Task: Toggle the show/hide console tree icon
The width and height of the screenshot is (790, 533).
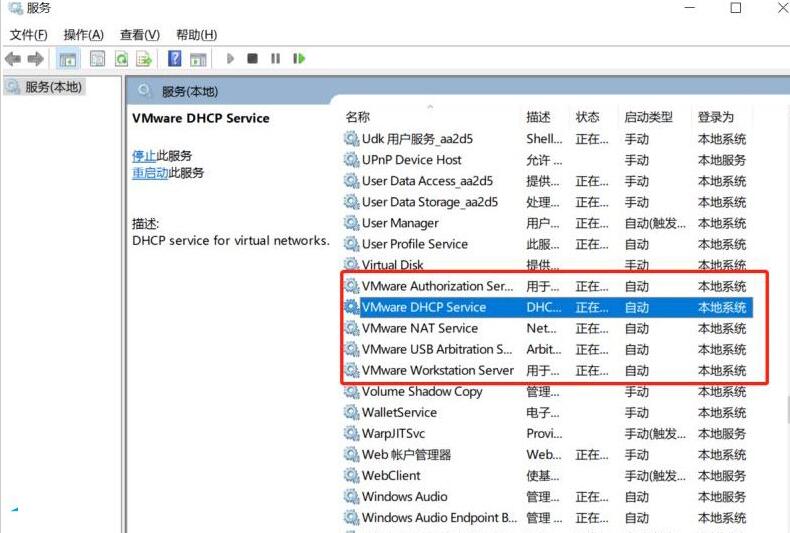Action: 68,59
